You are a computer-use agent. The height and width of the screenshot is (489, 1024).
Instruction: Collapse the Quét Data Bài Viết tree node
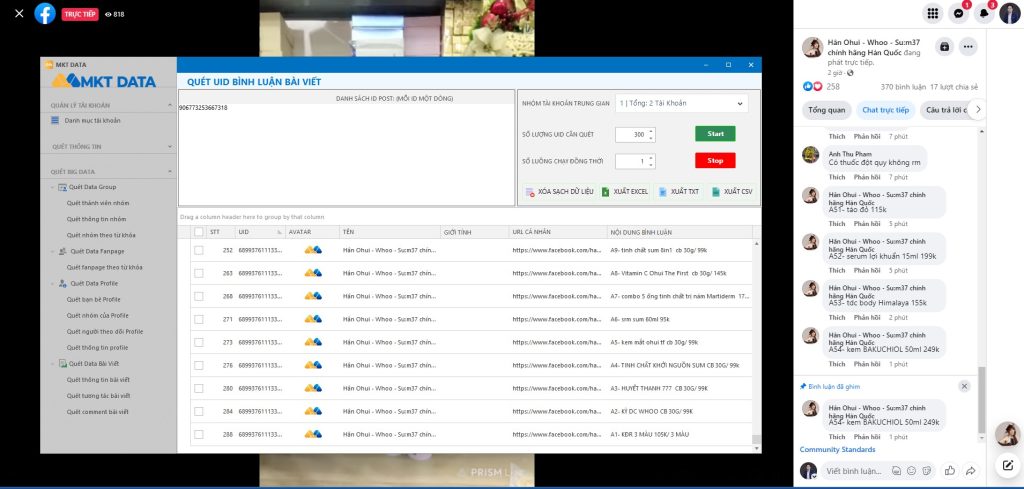(x=53, y=364)
